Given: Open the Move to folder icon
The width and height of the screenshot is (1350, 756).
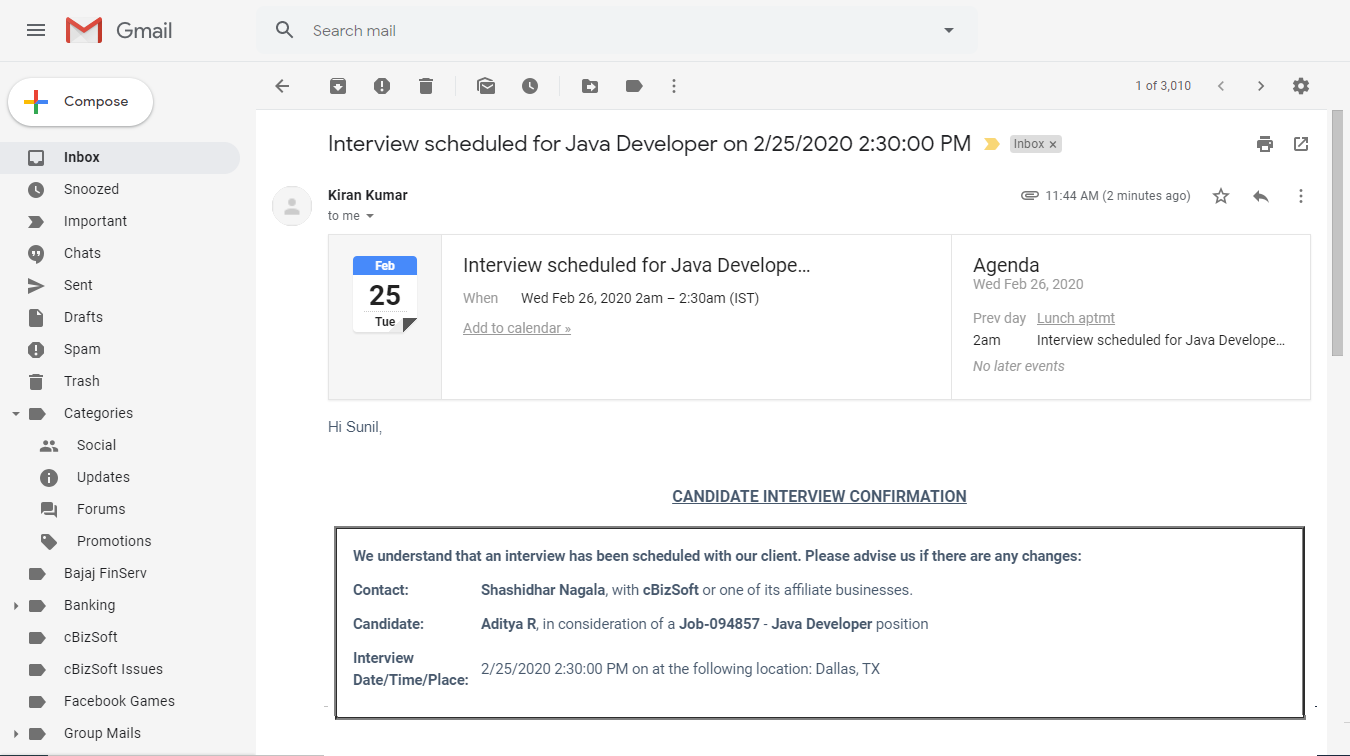Looking at the screenshot, I should tap(590, 86).
